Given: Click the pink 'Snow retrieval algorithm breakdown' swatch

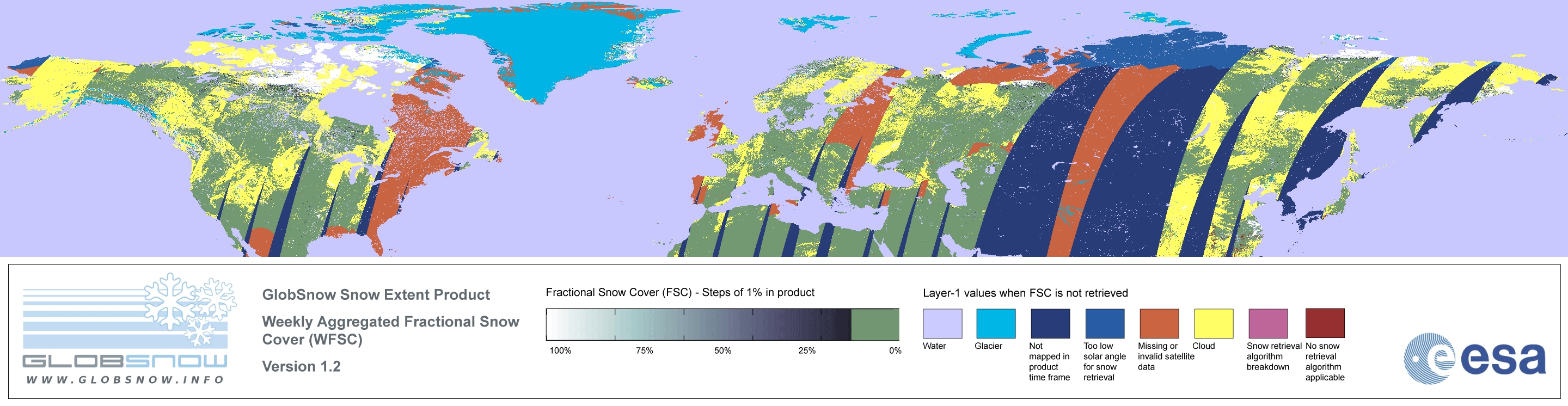Looking at the screenshot, I should (x=1268, y=323).
